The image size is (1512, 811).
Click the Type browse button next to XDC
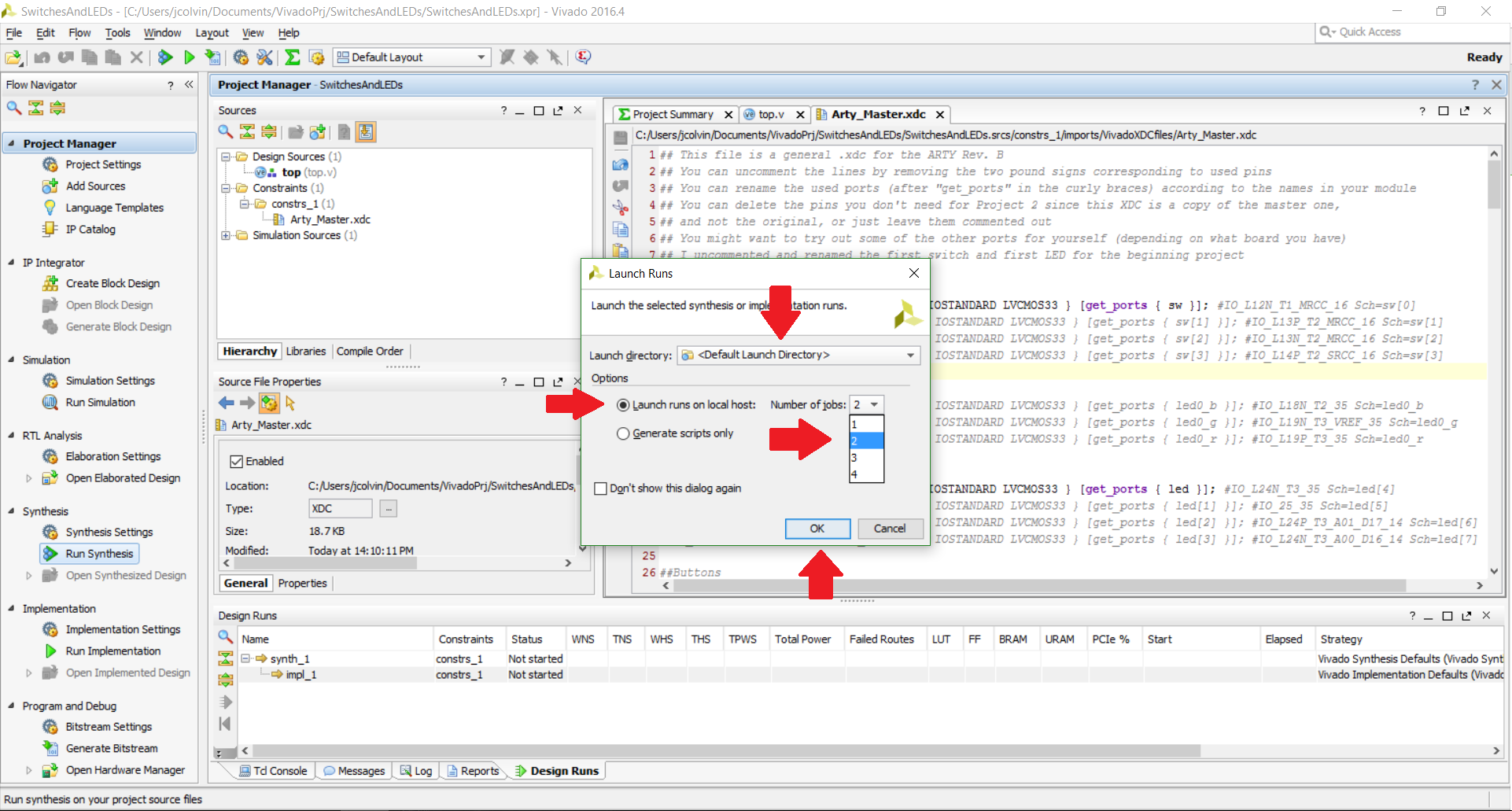389,509
